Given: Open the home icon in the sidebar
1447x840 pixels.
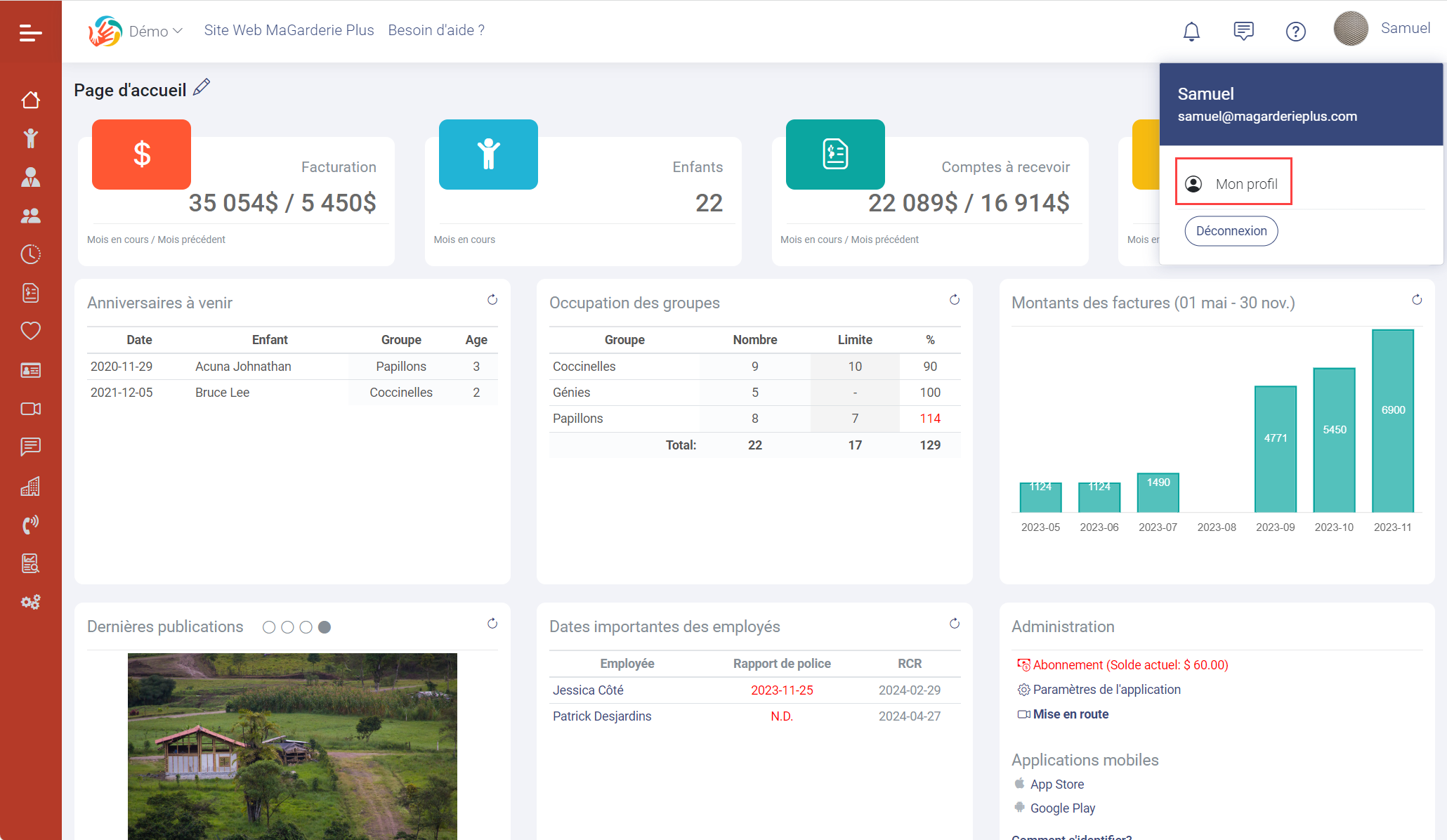Looking at the screenshot, I should point(30,100).
